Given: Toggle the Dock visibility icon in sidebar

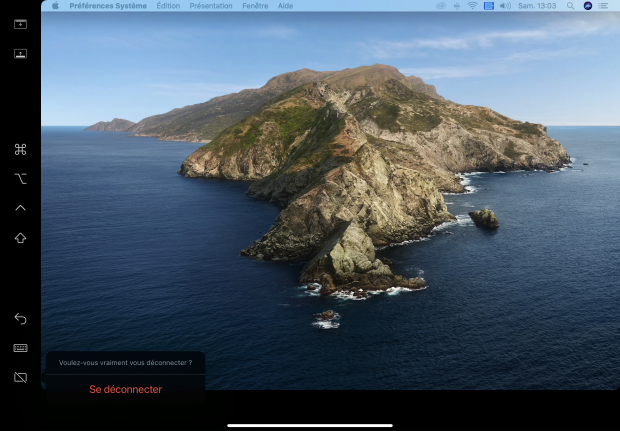Looking at the screenshot, I should click(20, 54).
